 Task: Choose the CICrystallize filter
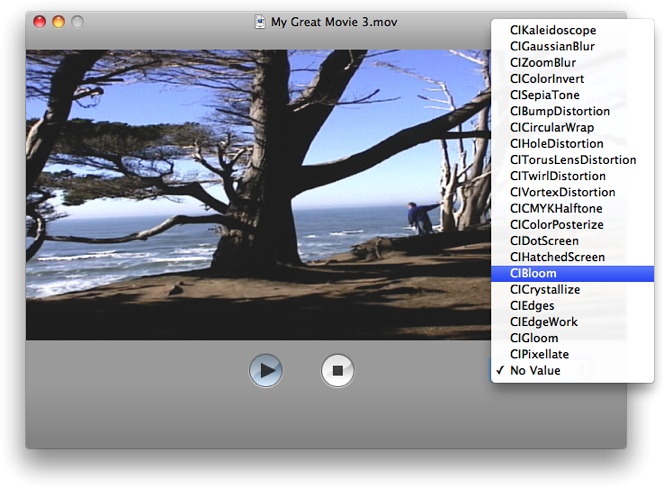click(545, 290)
